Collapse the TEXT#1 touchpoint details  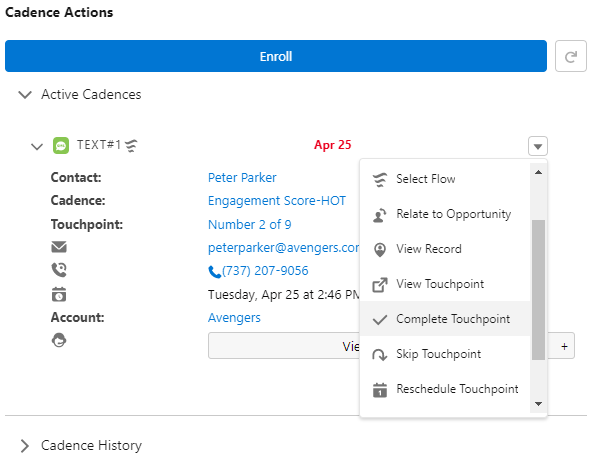[37, 146]
